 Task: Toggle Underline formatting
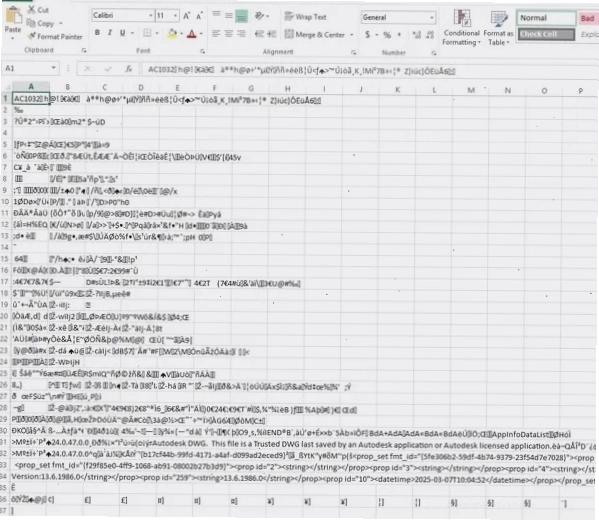123,33
